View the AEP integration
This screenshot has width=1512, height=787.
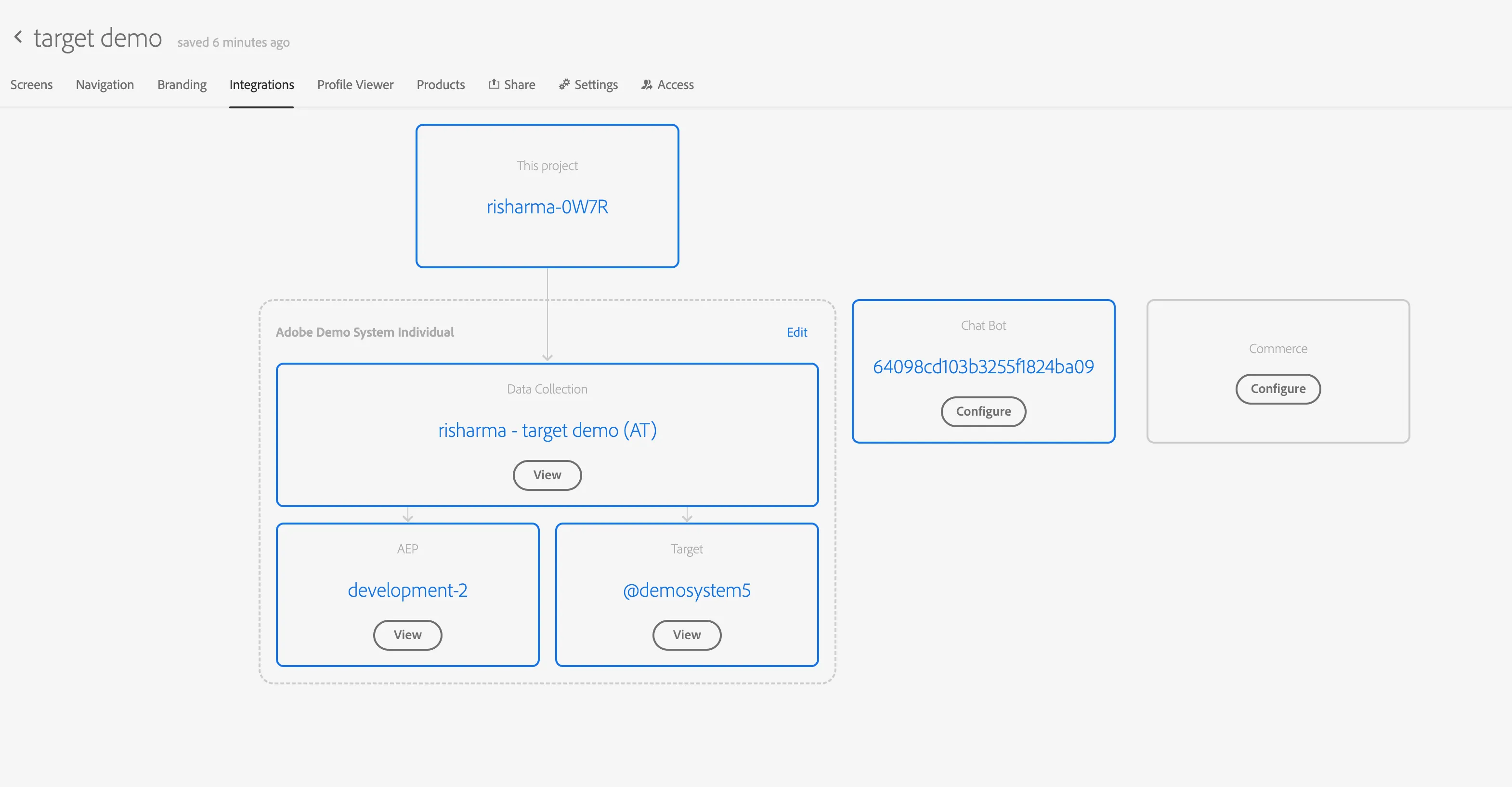coord(407,635)
